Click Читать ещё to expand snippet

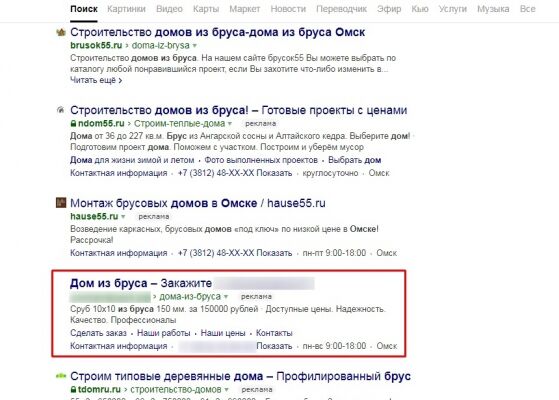96,81
